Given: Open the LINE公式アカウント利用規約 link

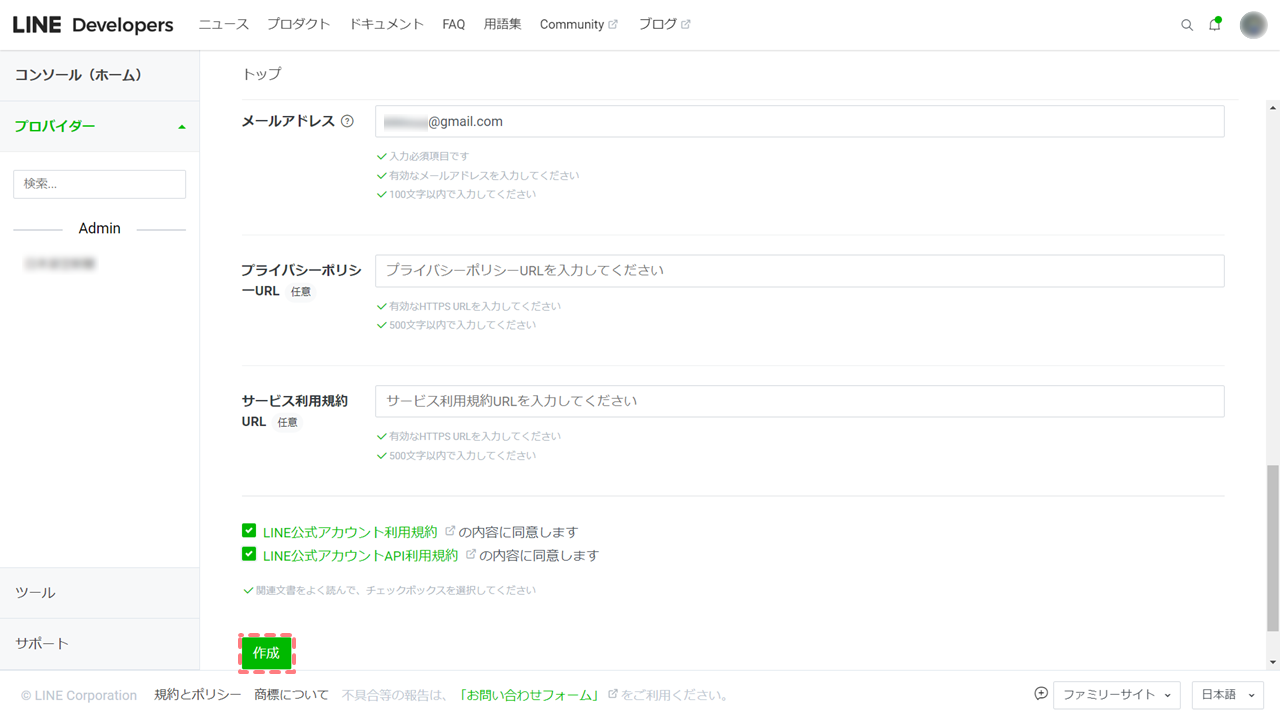Looking at the screenshot, I should pyautogui.click(x=350, y=532).
